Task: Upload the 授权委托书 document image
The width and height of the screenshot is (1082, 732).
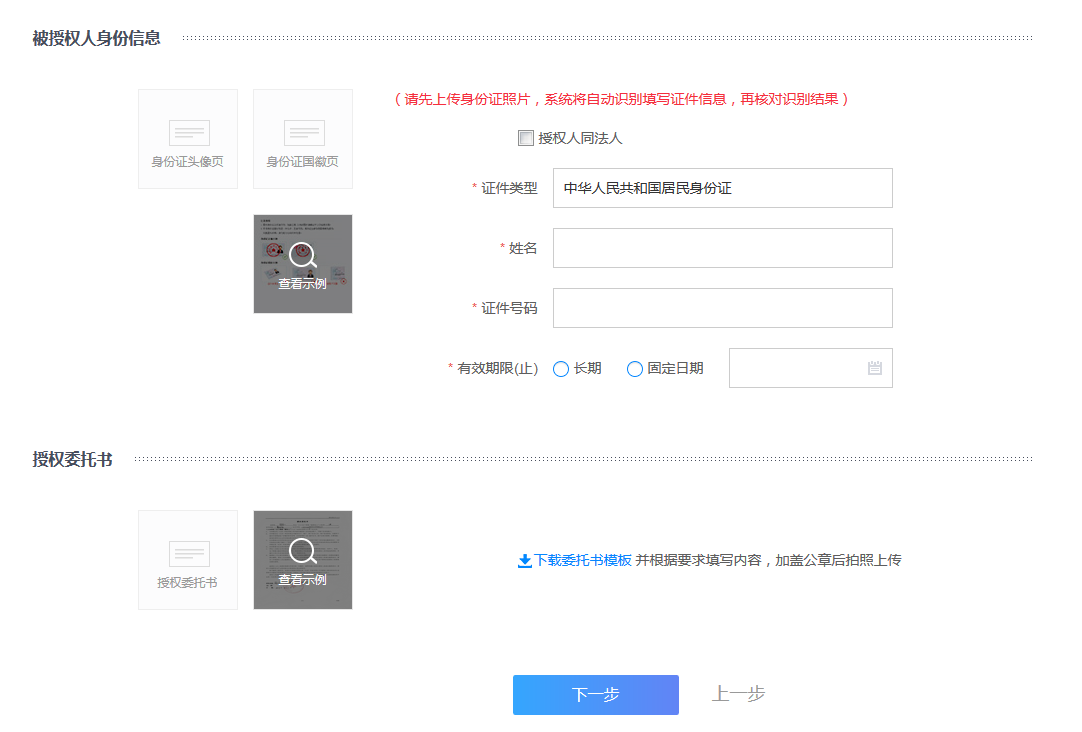Action: click(188, 560)
